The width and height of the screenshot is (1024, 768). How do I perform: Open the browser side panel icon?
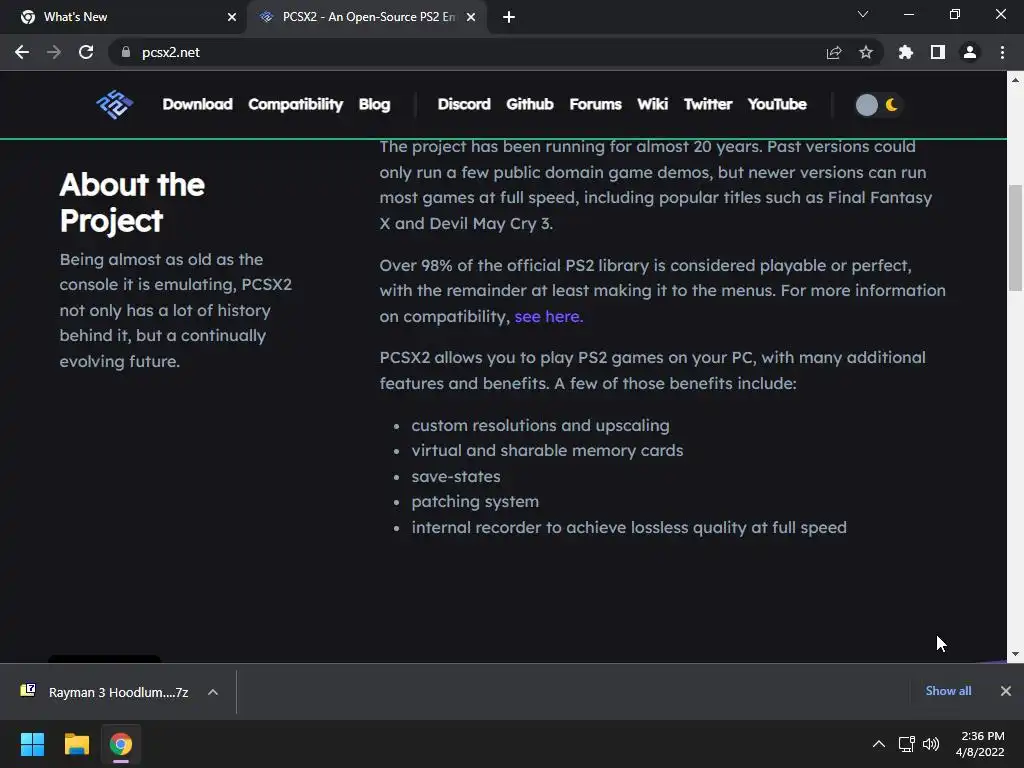[938, 52]
